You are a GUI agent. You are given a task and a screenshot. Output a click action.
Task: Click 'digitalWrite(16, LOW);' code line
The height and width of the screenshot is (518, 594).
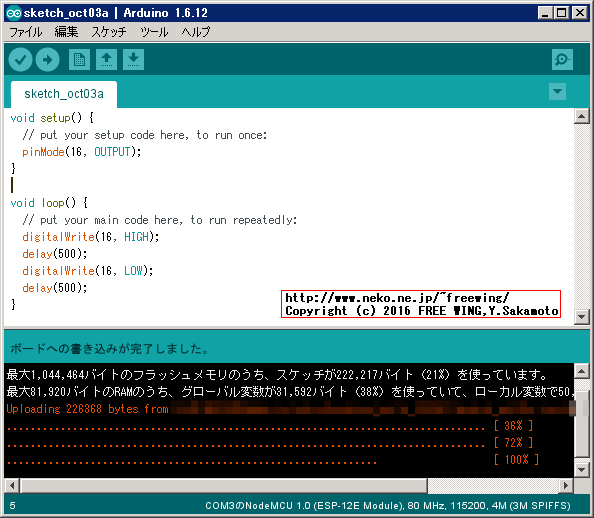88,271
